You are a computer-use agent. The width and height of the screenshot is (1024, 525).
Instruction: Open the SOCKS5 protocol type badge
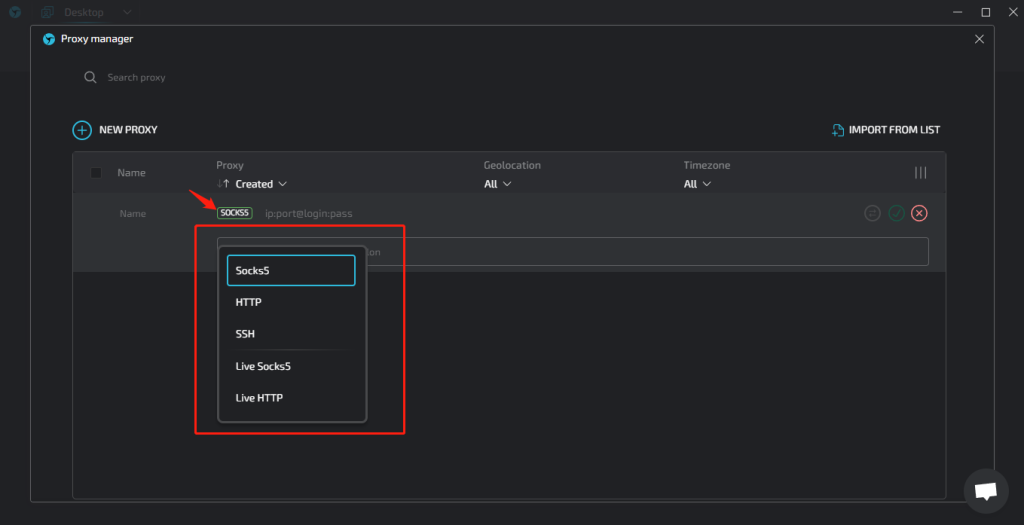[234, 213]
